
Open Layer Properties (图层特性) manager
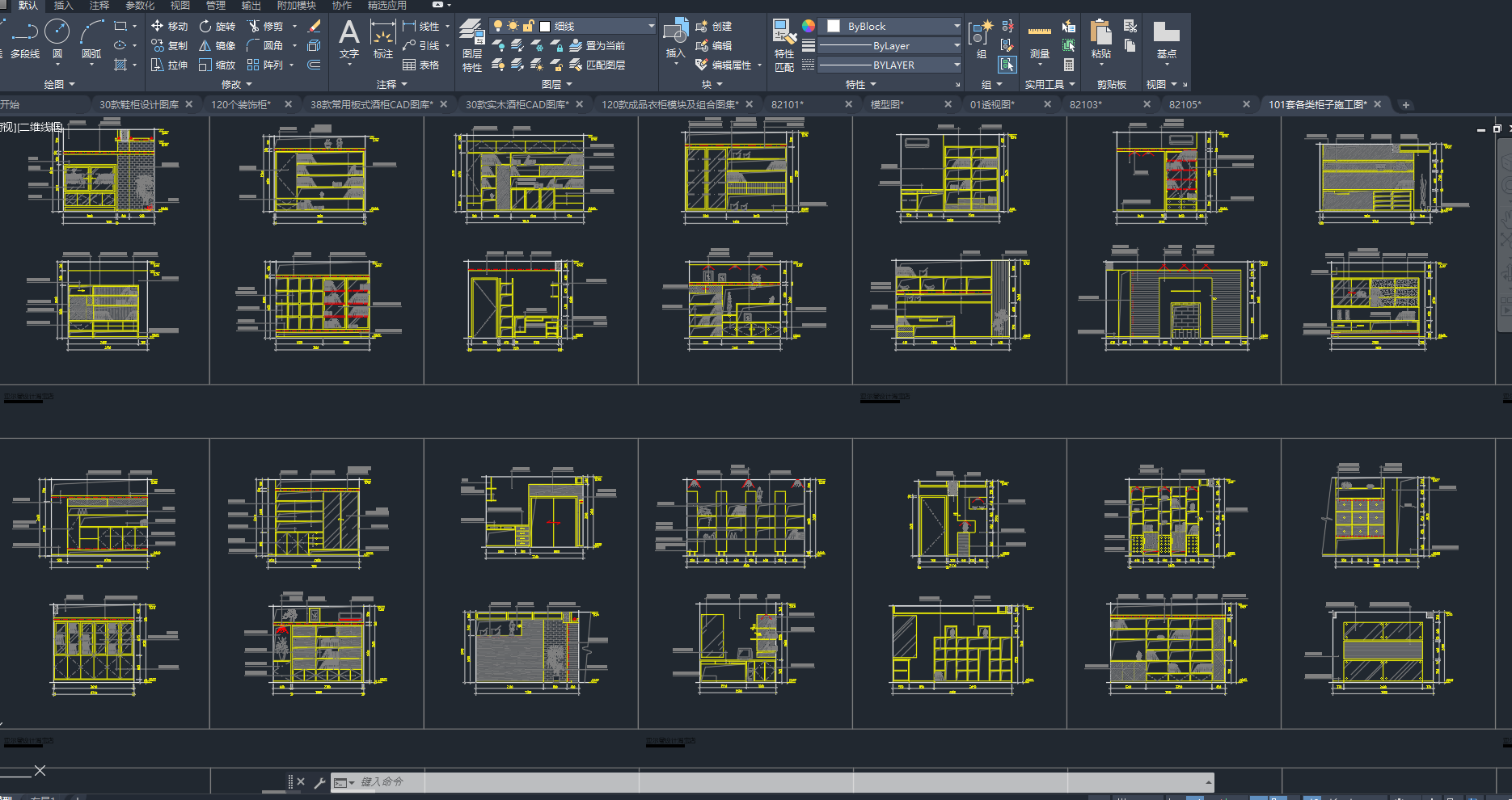472,45
